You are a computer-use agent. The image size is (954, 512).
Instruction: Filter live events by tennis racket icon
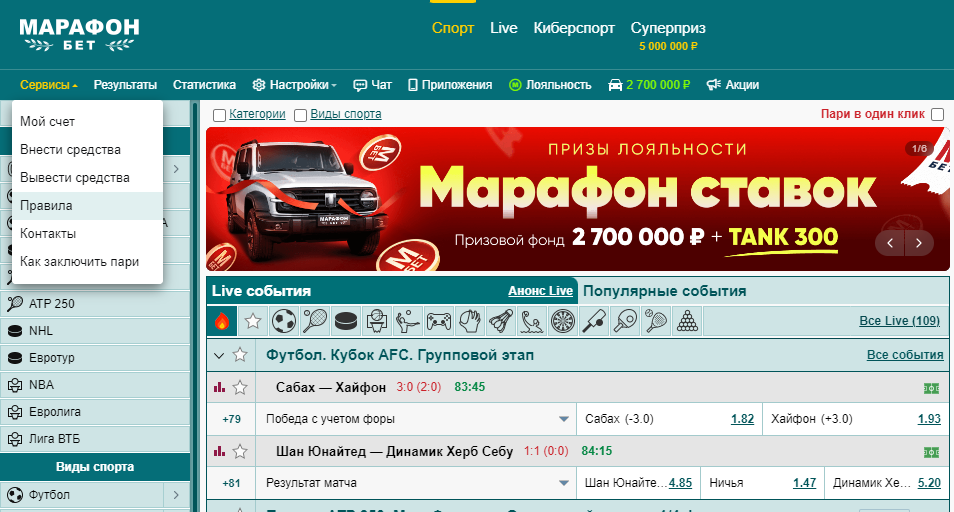click(315, 321)
